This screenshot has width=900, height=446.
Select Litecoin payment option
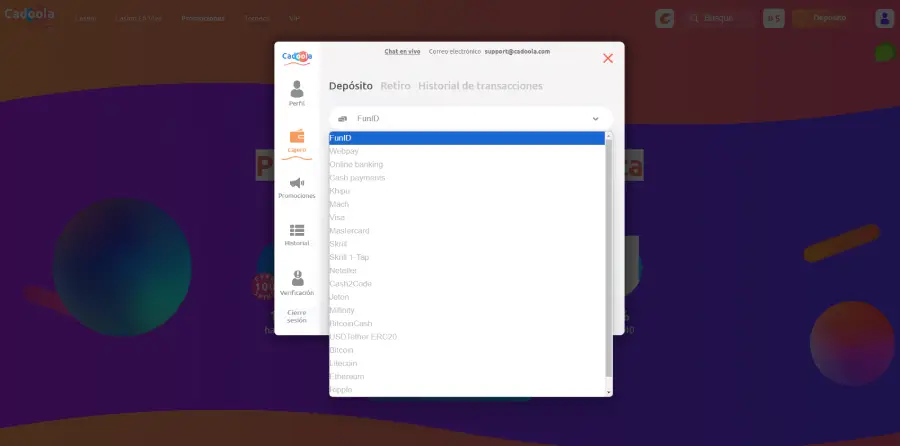pos(467,363)
